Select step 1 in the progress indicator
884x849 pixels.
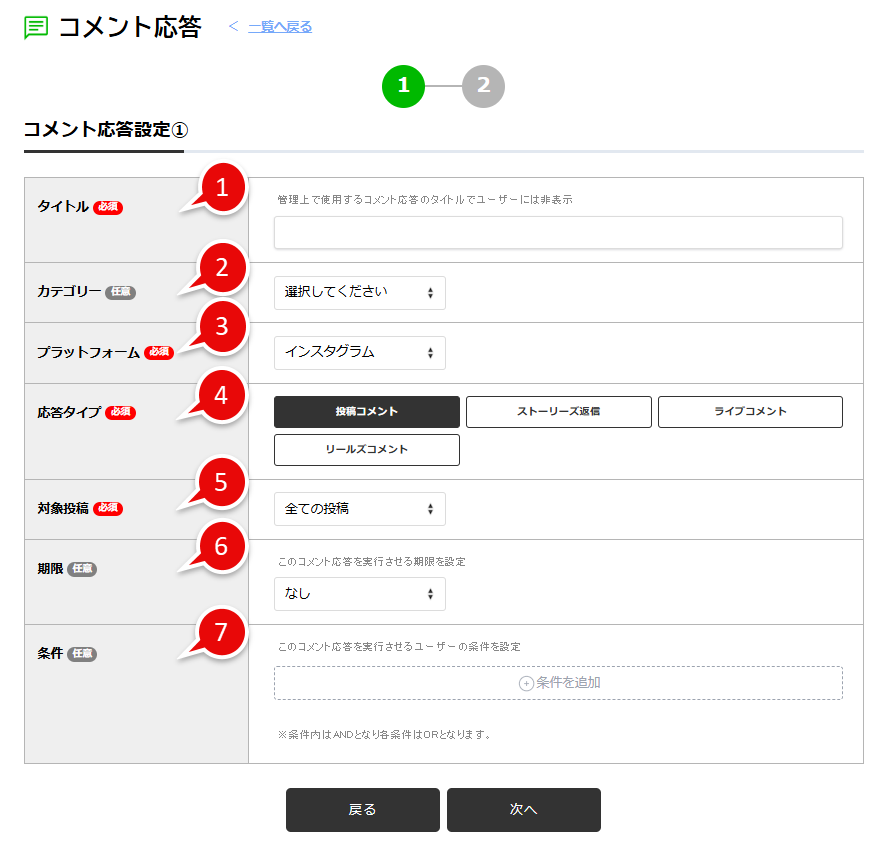(403, 86)
